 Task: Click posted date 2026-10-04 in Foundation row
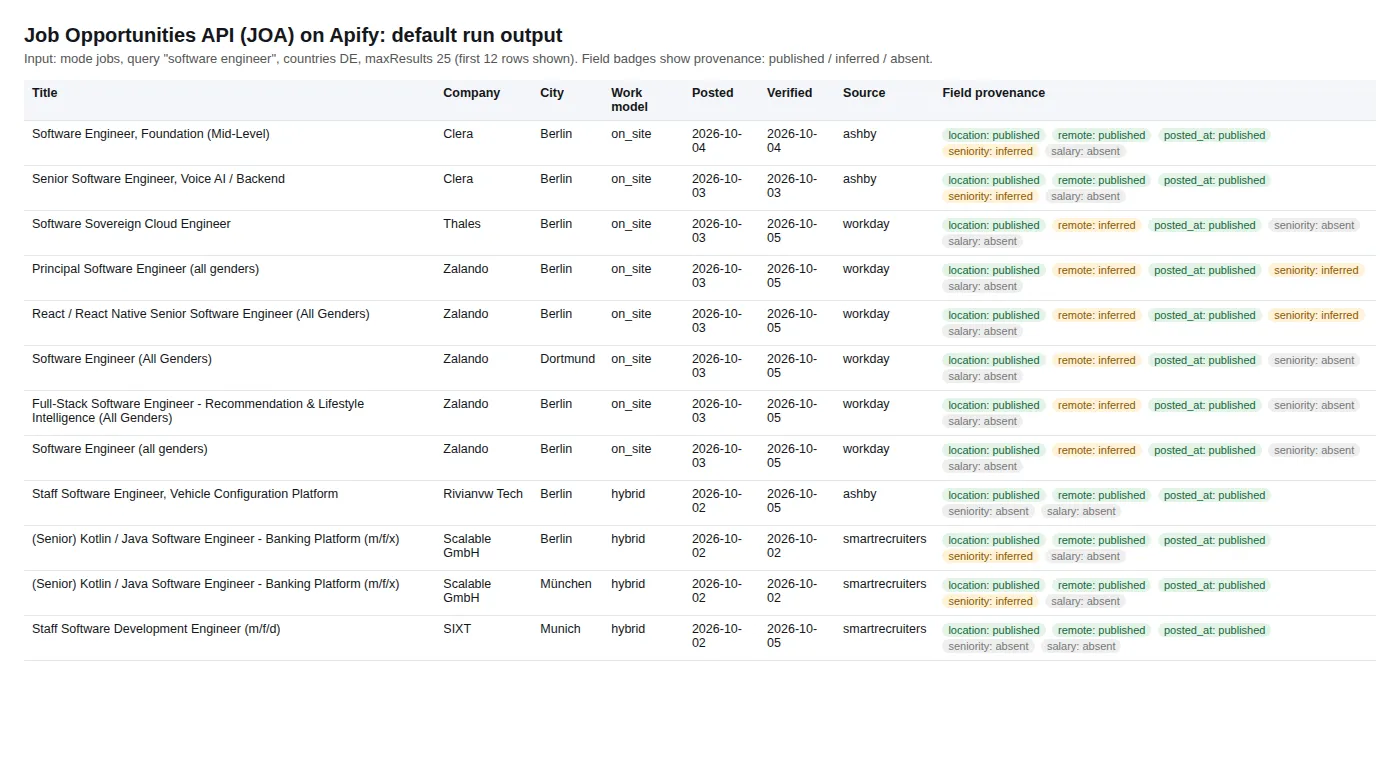point(717,141)
